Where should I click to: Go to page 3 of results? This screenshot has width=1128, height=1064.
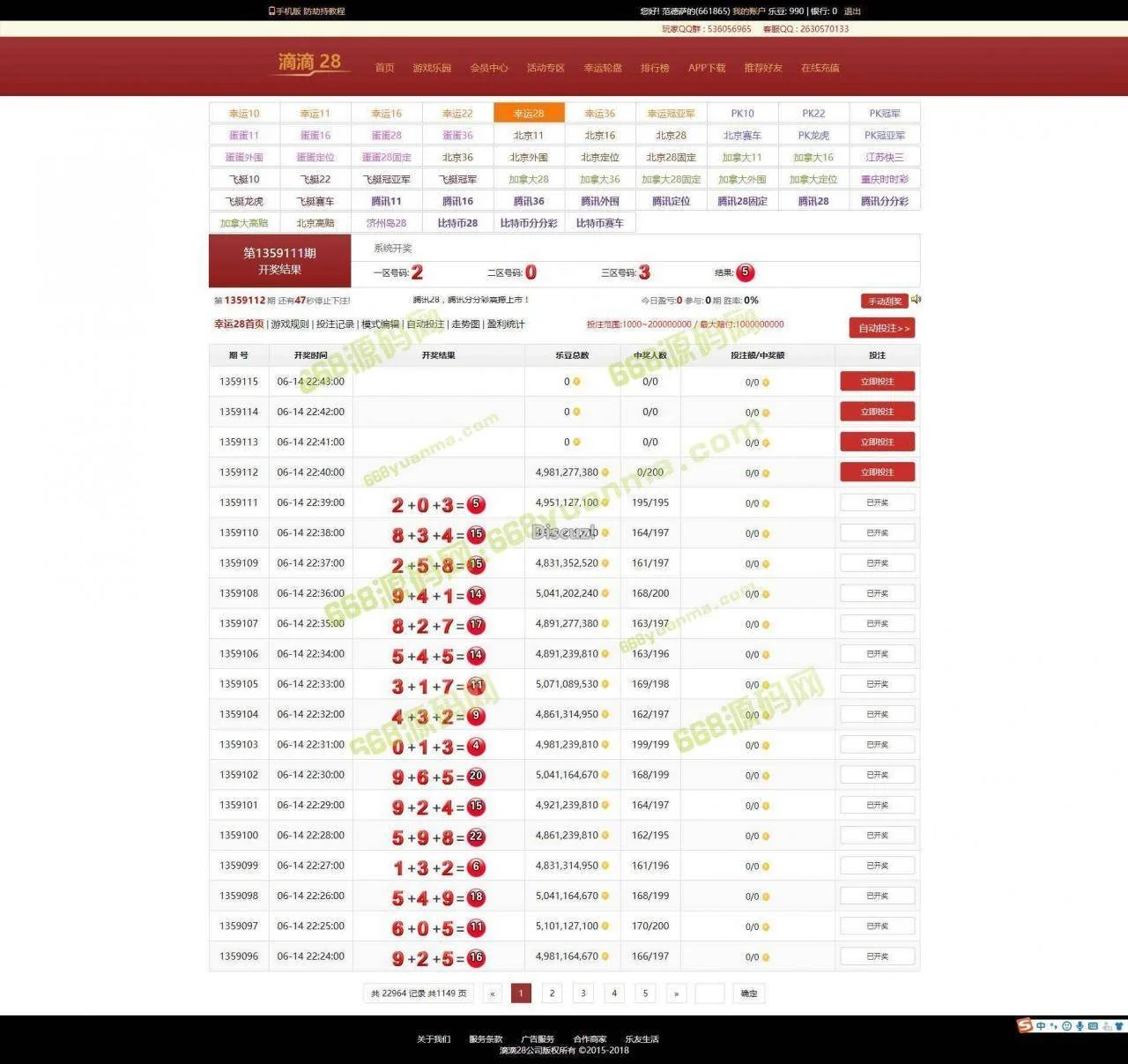(x=583, y=993)
